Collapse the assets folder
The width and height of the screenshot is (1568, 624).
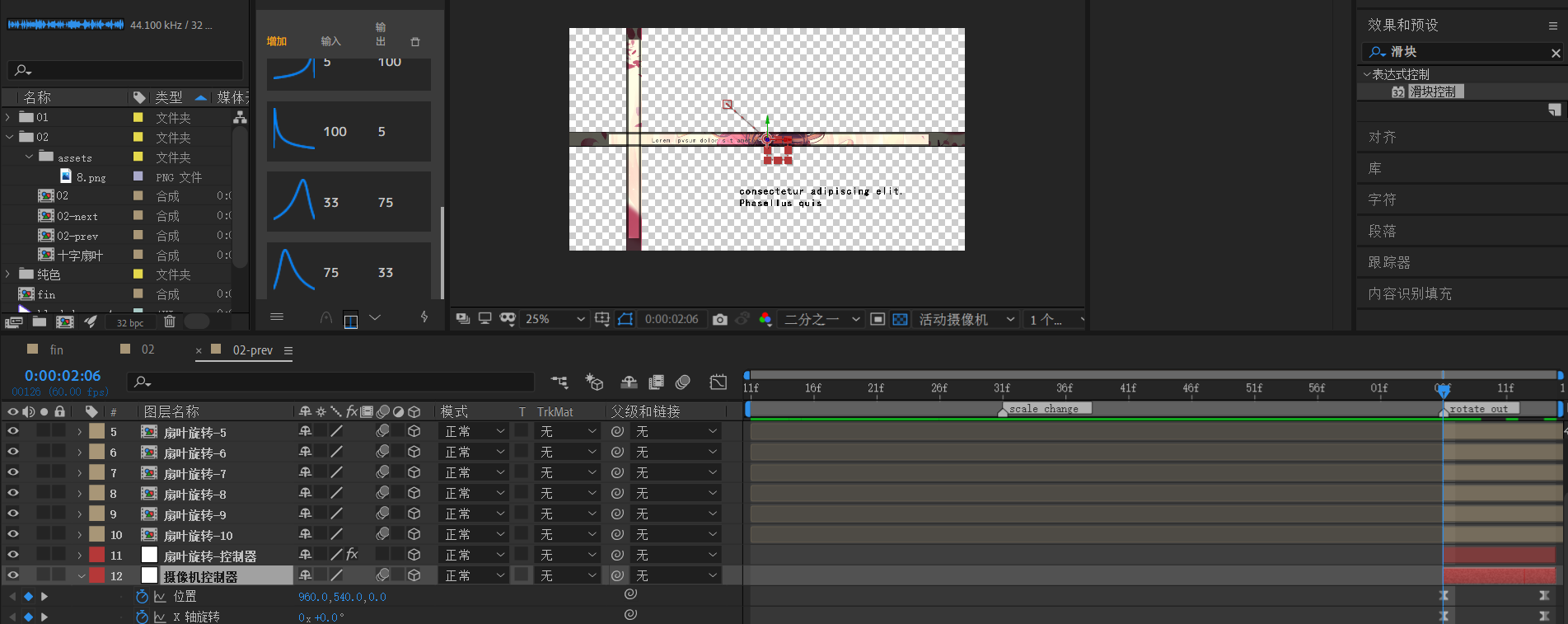29,157
